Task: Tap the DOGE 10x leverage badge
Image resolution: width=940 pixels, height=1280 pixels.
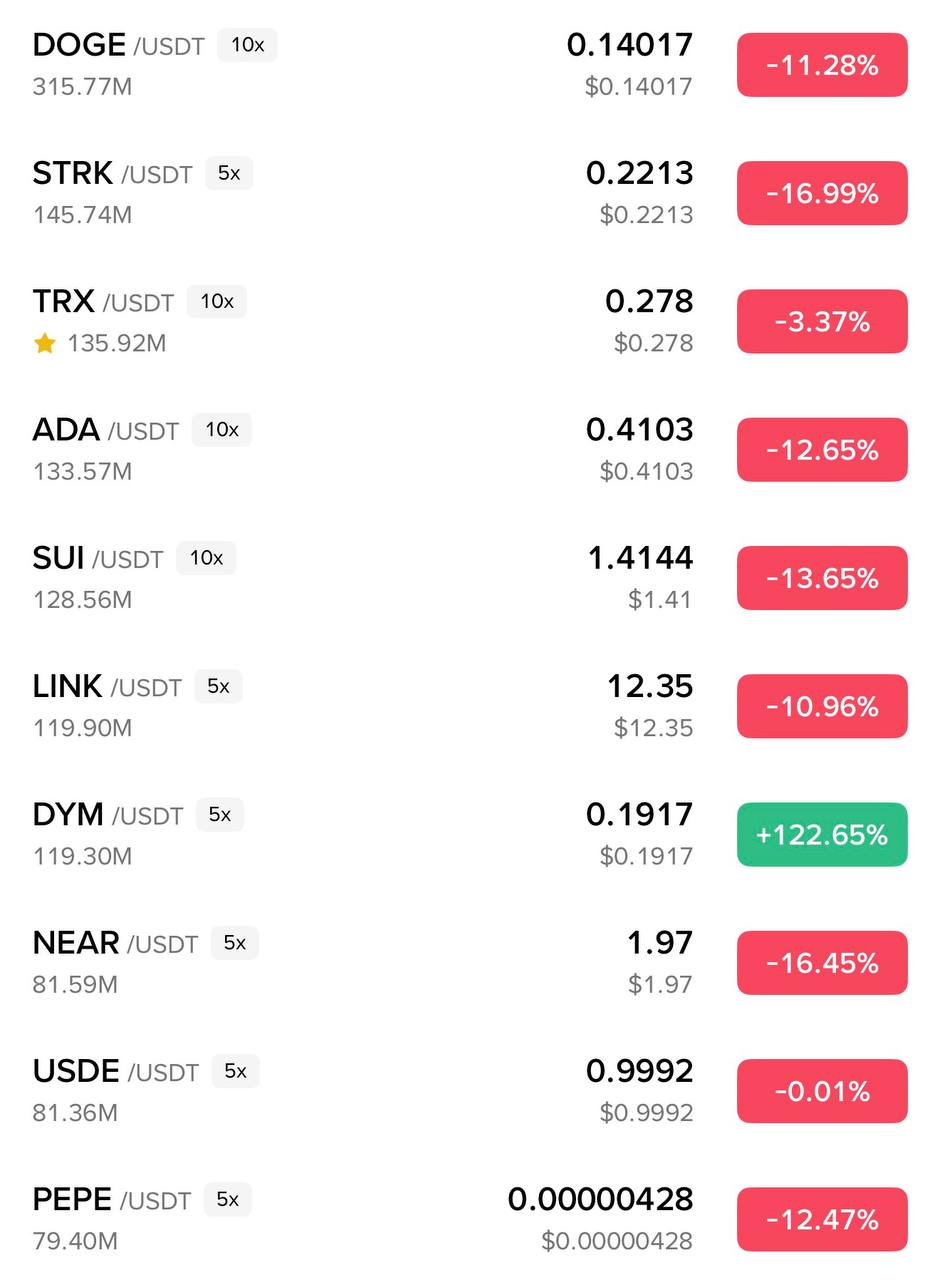Action: coord(247,45)
